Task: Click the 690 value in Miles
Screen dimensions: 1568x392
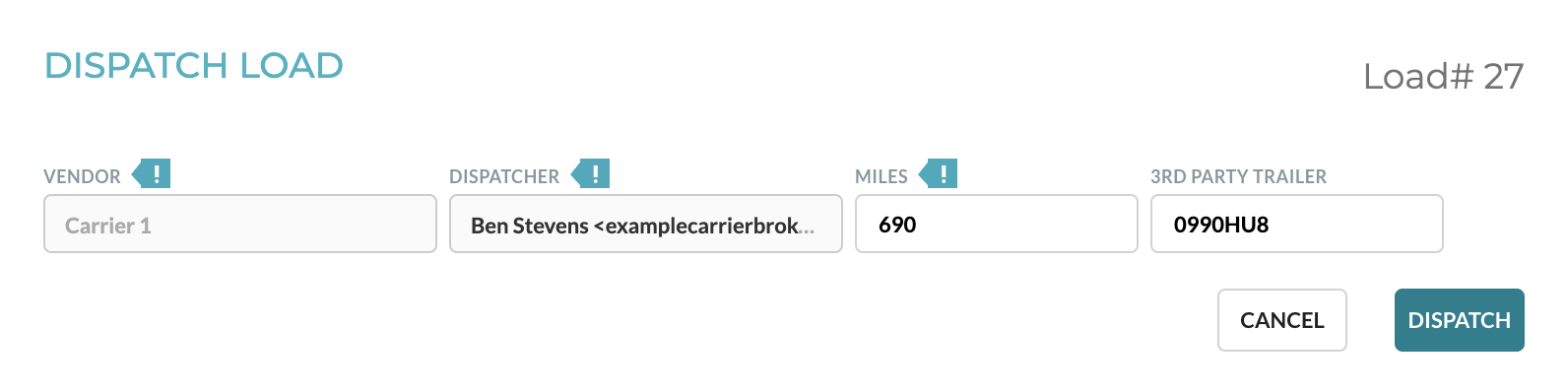Action: coord(897,225)
